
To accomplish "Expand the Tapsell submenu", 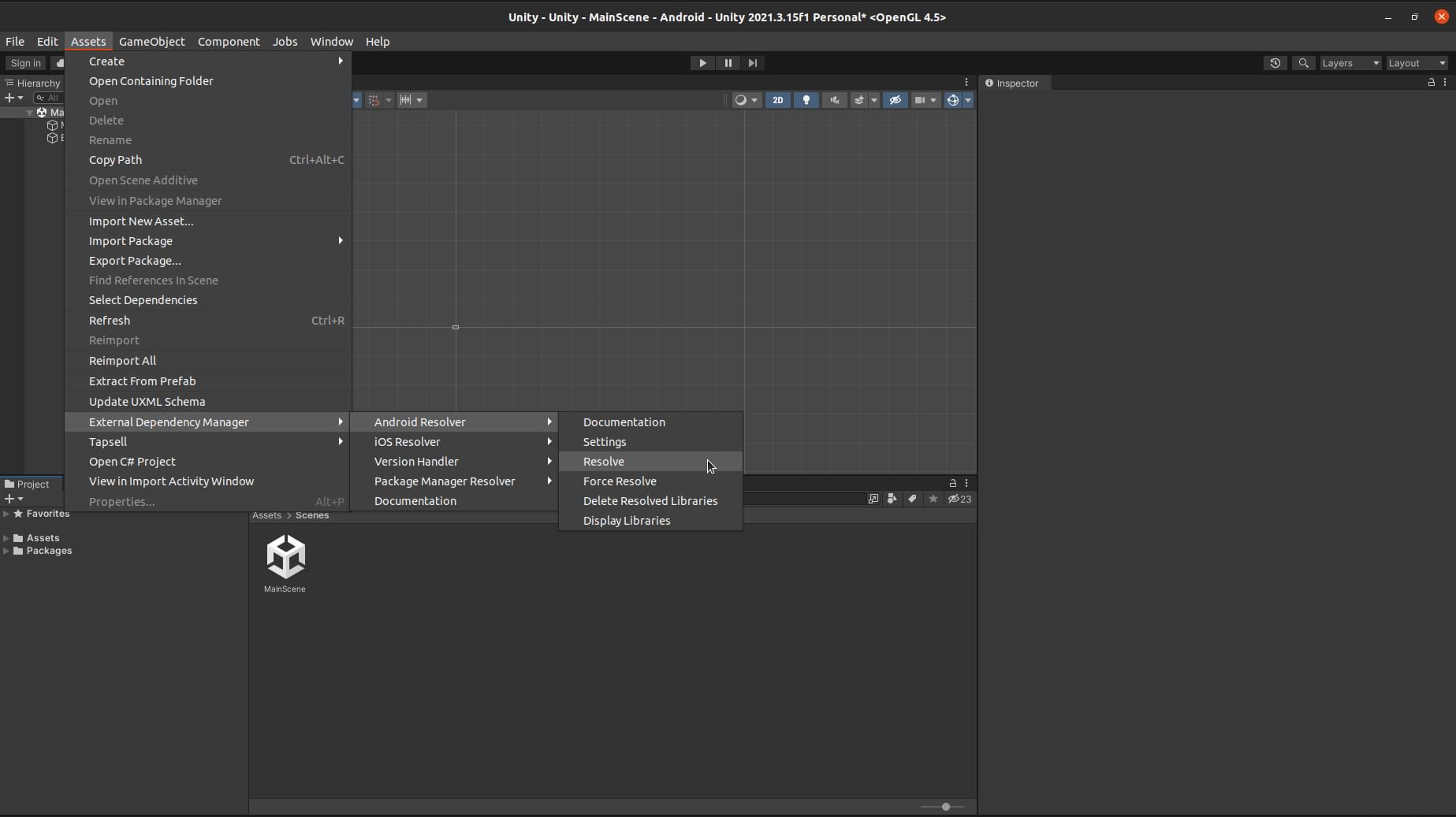I will [x=208, y=442].
